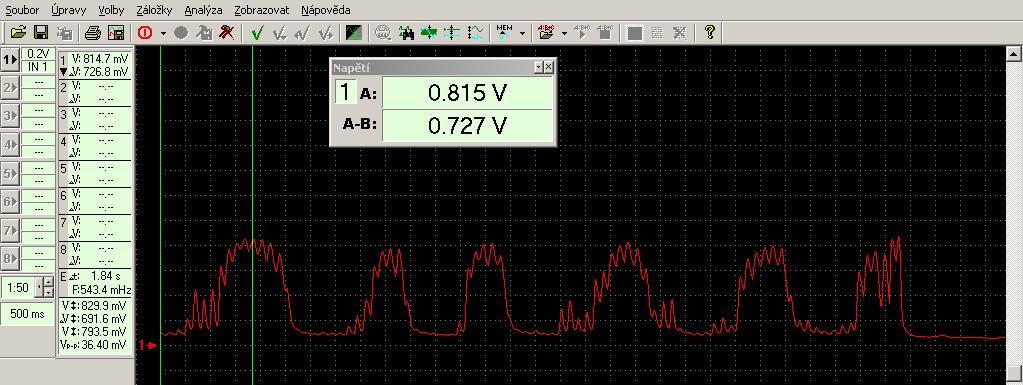This screenshot has width=1023, height=385.
Task: Toggle channel 1 button in left panel
Action: point(10,59)
